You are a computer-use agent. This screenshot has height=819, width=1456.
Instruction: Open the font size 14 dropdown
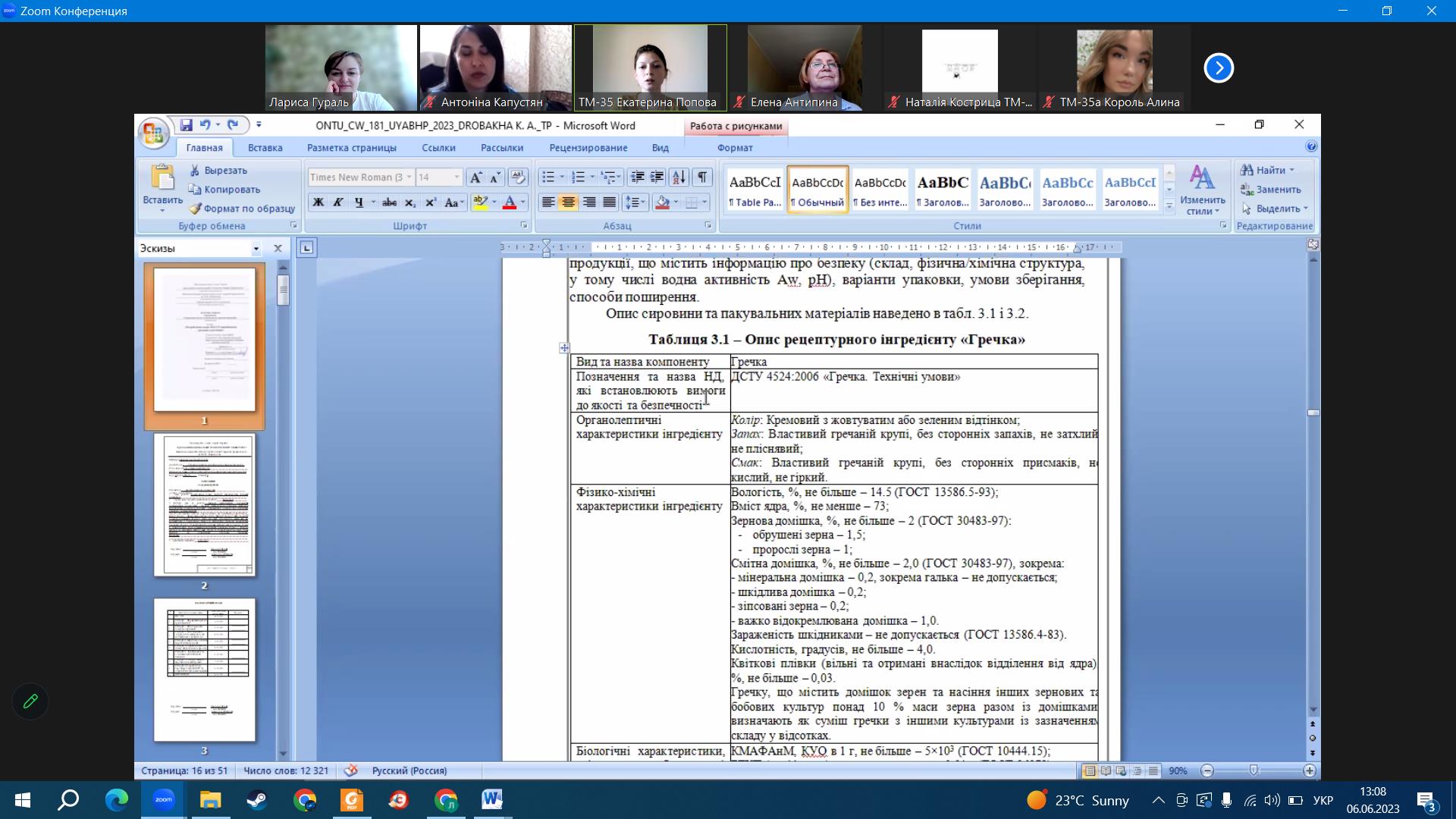click(x=457, y=177)
